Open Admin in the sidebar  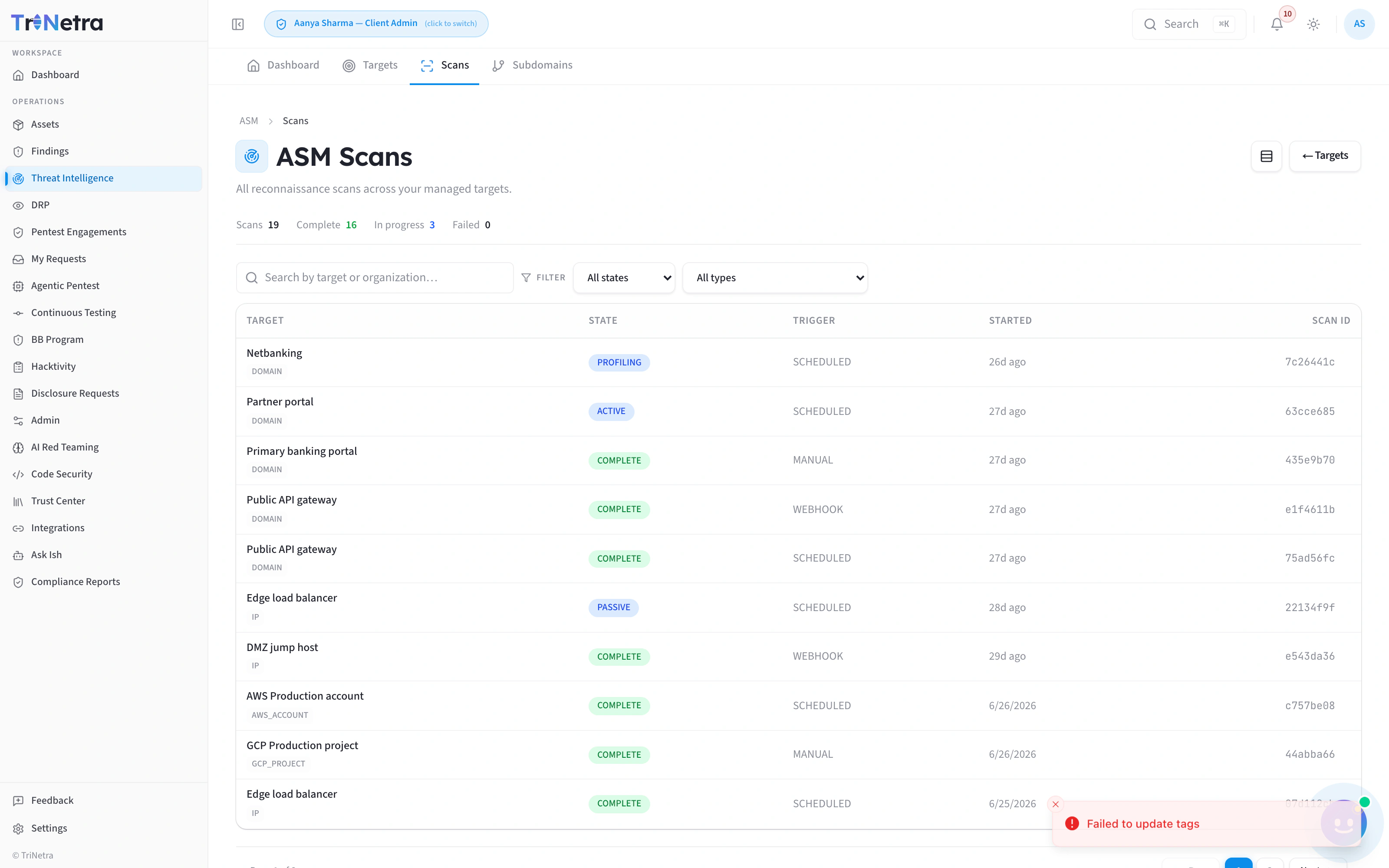click(103, 420)
